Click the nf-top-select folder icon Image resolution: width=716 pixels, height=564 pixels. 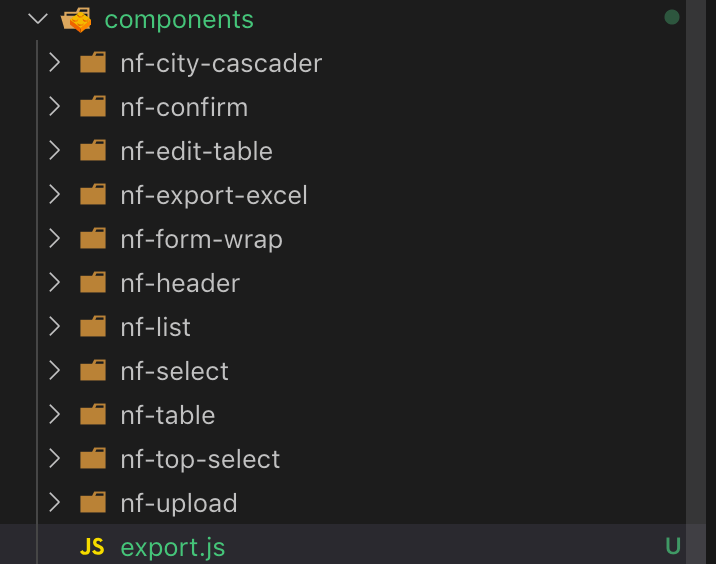pos(93,459)
